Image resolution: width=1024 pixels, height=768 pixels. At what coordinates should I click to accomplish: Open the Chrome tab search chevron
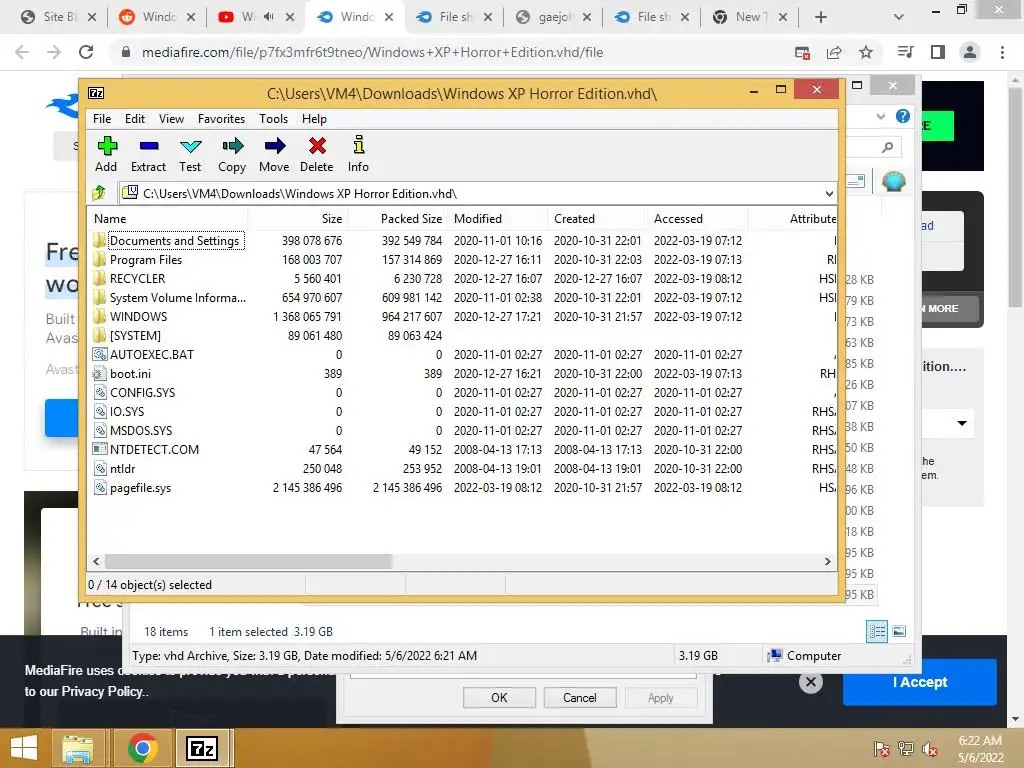(899, 17)
